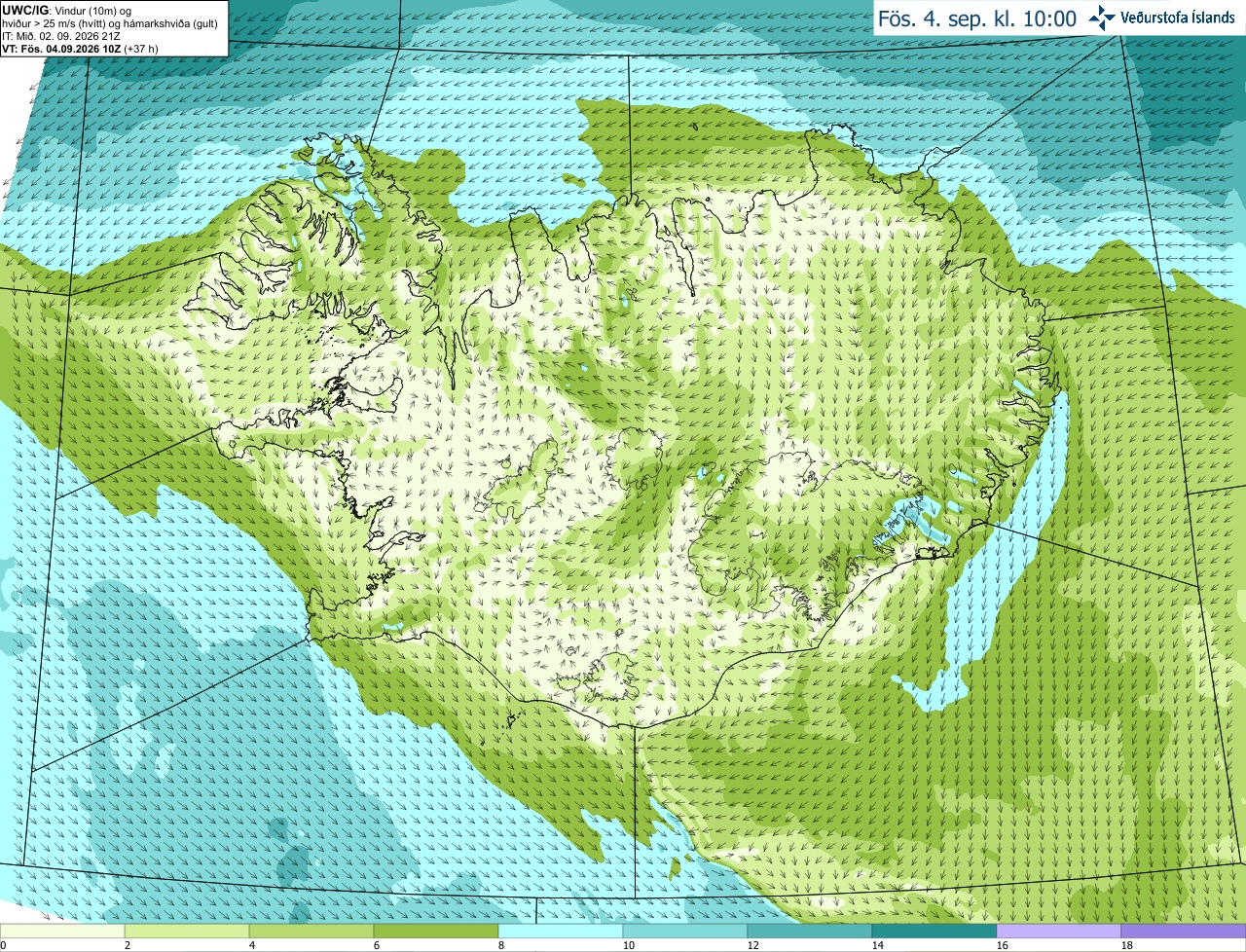Screen dimensions: 1246x952
Task: Click the IT: Mið. 02. 09. 2026 21Z line
Action: [61, 36]
